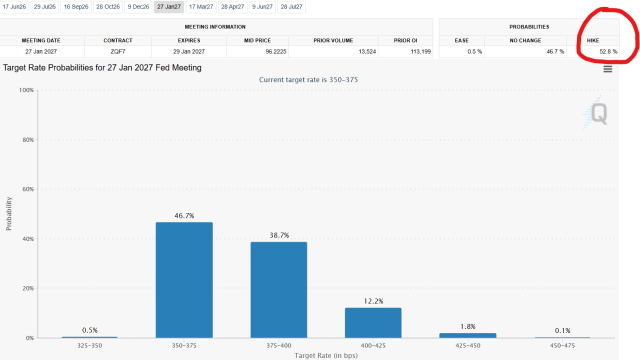Click the EXPIRES column header
The height and width of the screenshot is (360, 640).
click(x=189, y=40)
